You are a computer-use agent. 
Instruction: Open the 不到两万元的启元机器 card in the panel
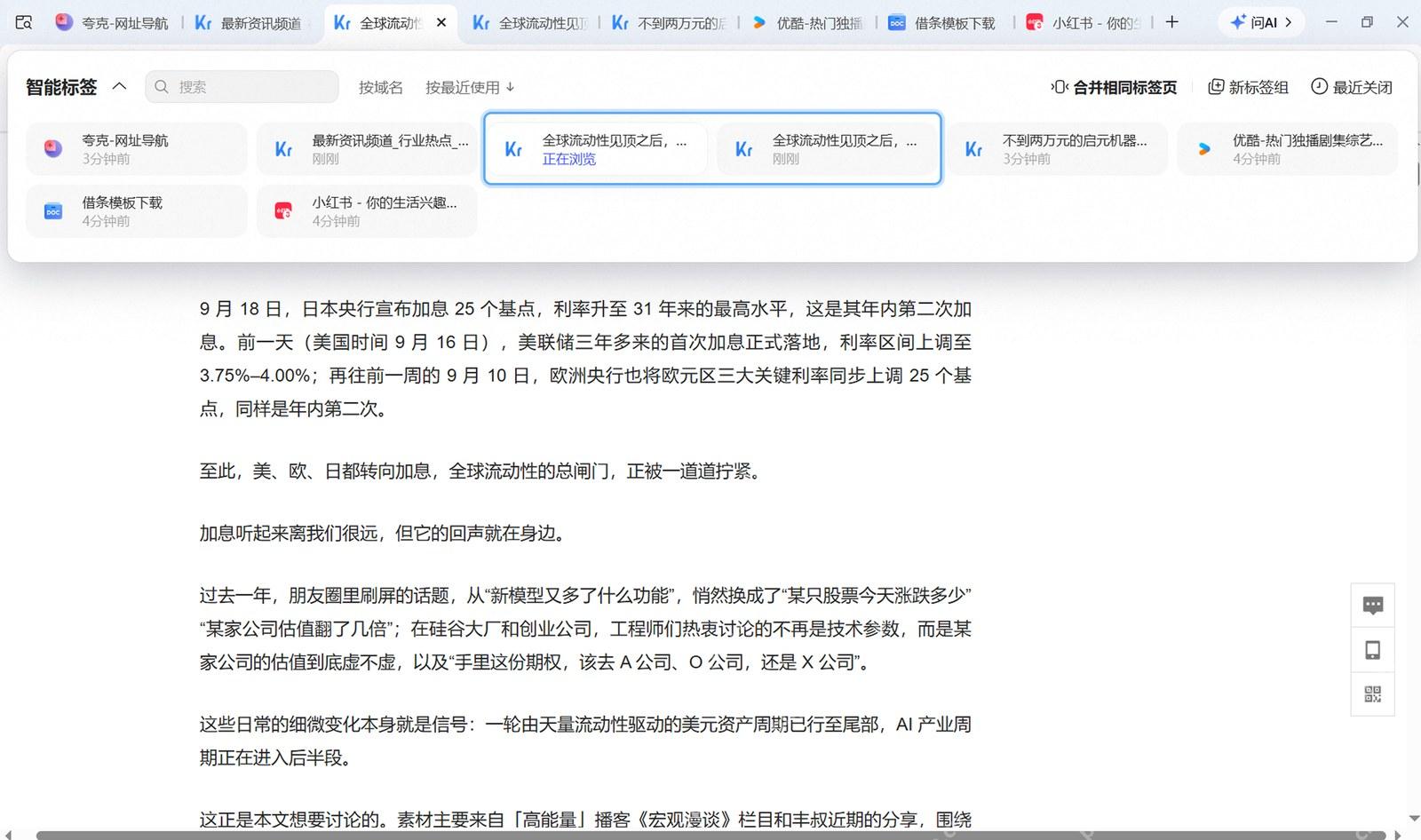[1057, 148]
